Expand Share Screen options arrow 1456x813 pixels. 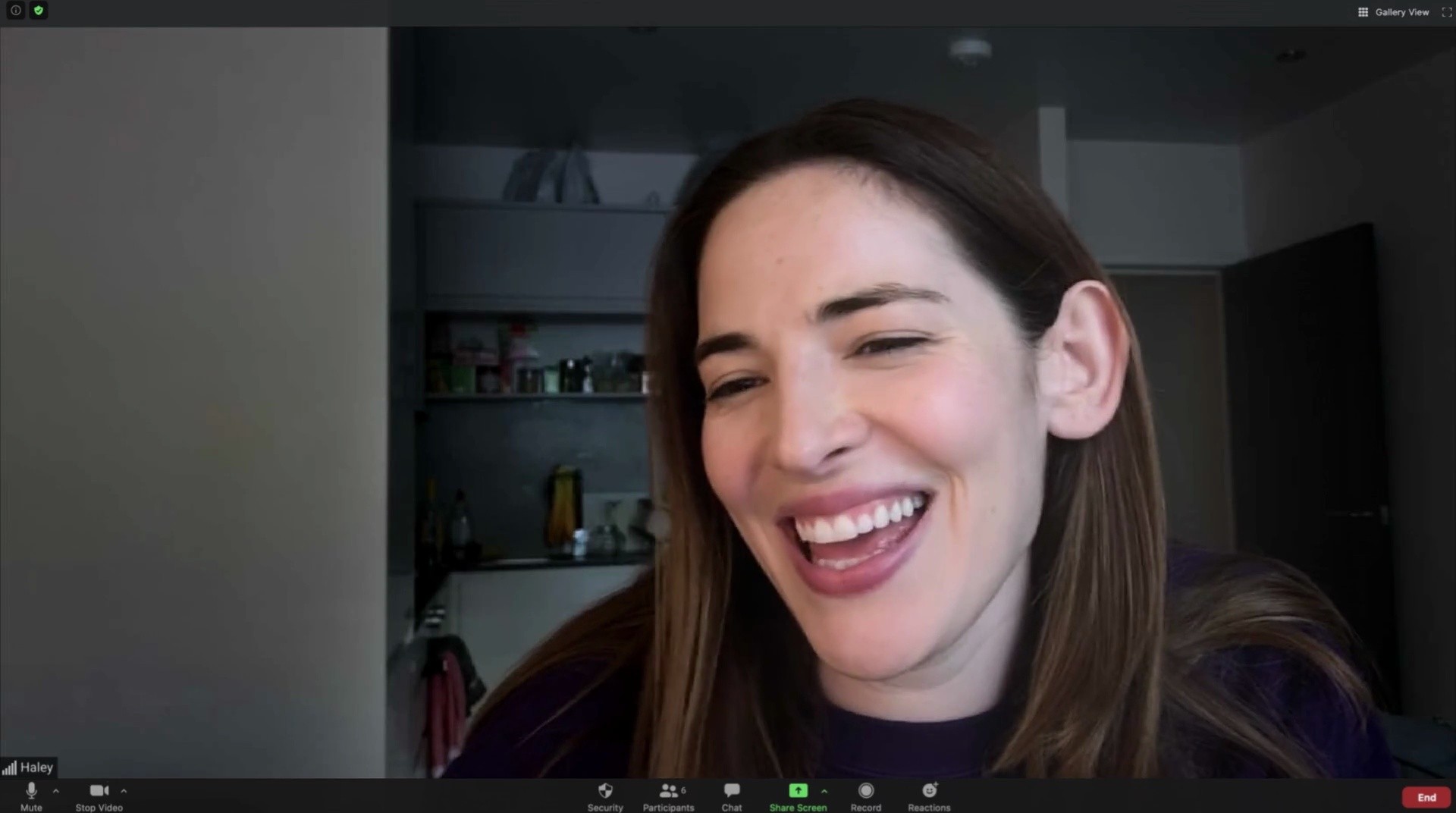(x=824, y=791)
